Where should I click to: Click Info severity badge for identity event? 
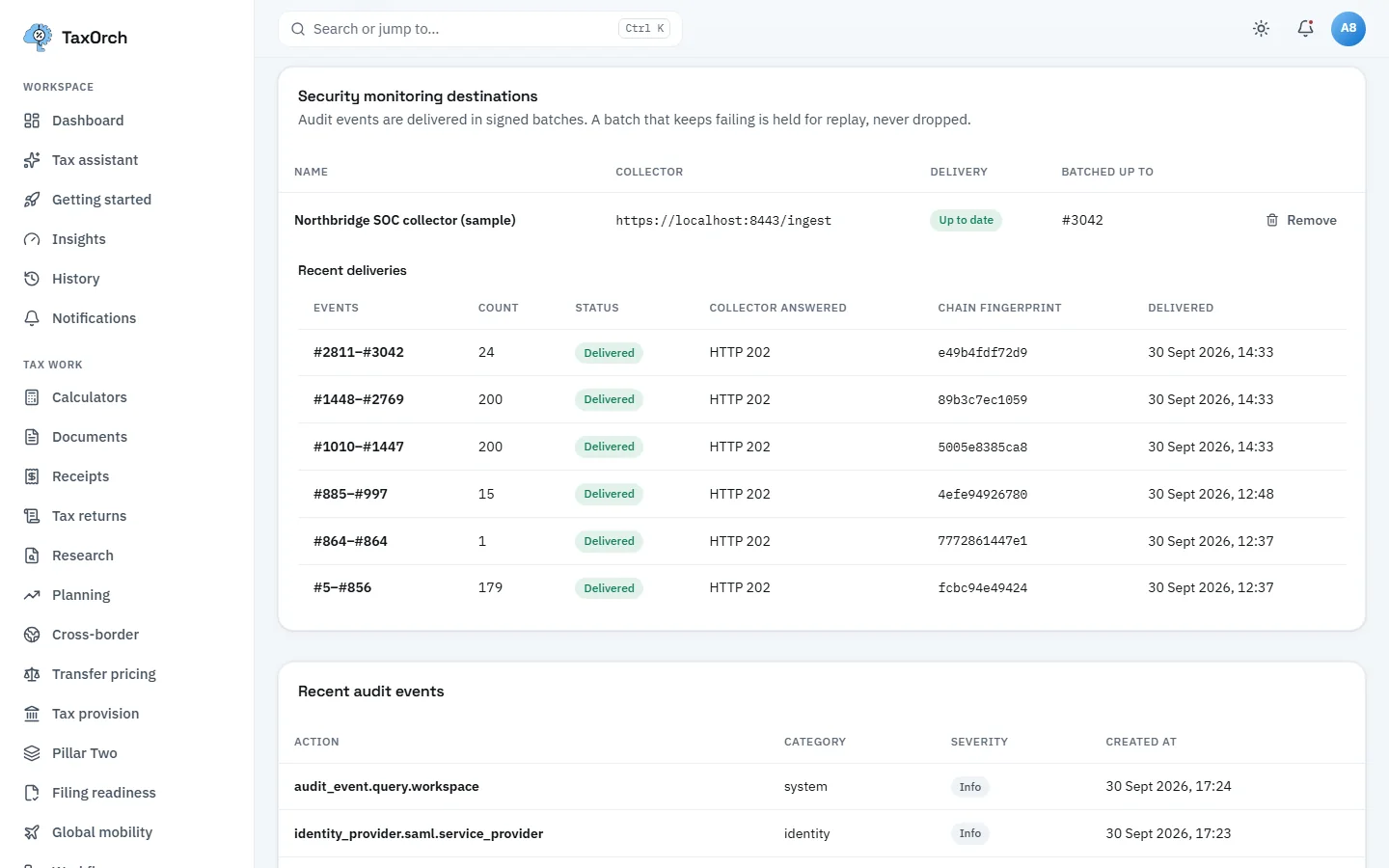969,834
